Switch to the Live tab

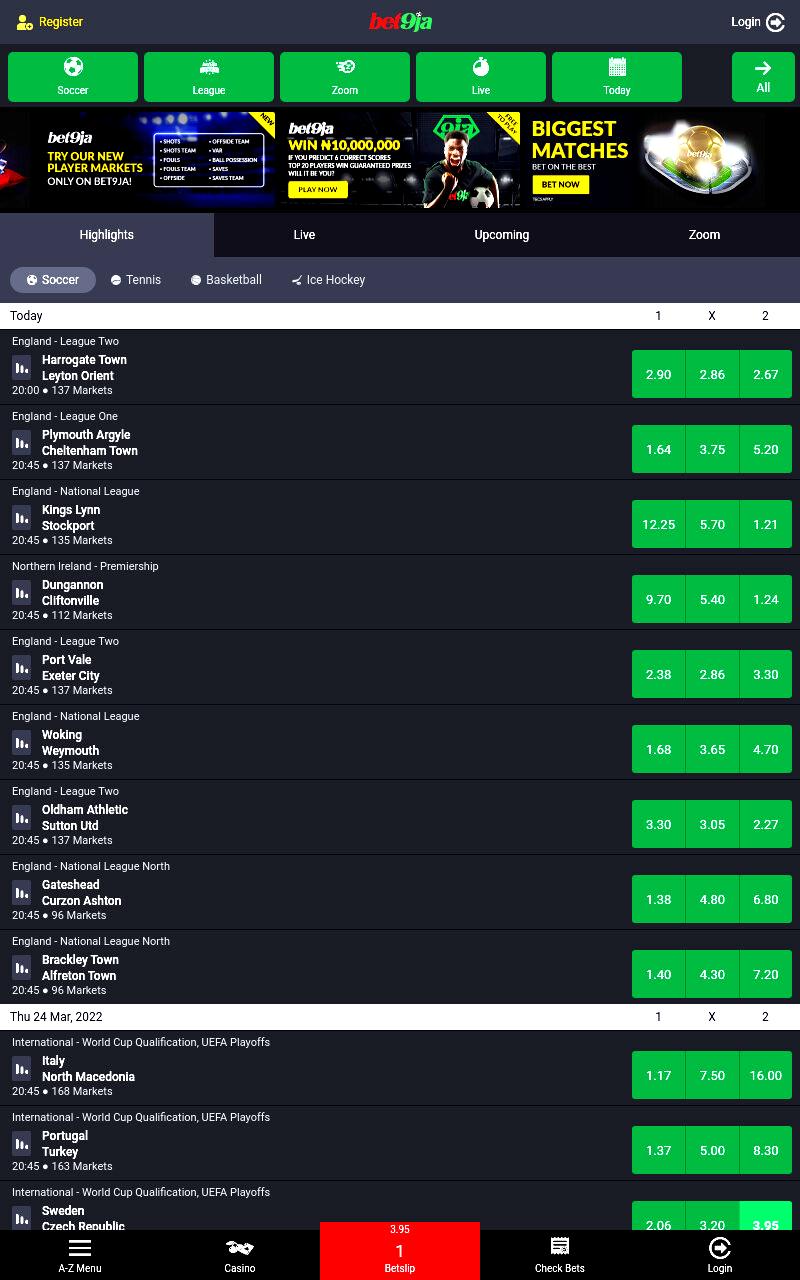point(304,235)
